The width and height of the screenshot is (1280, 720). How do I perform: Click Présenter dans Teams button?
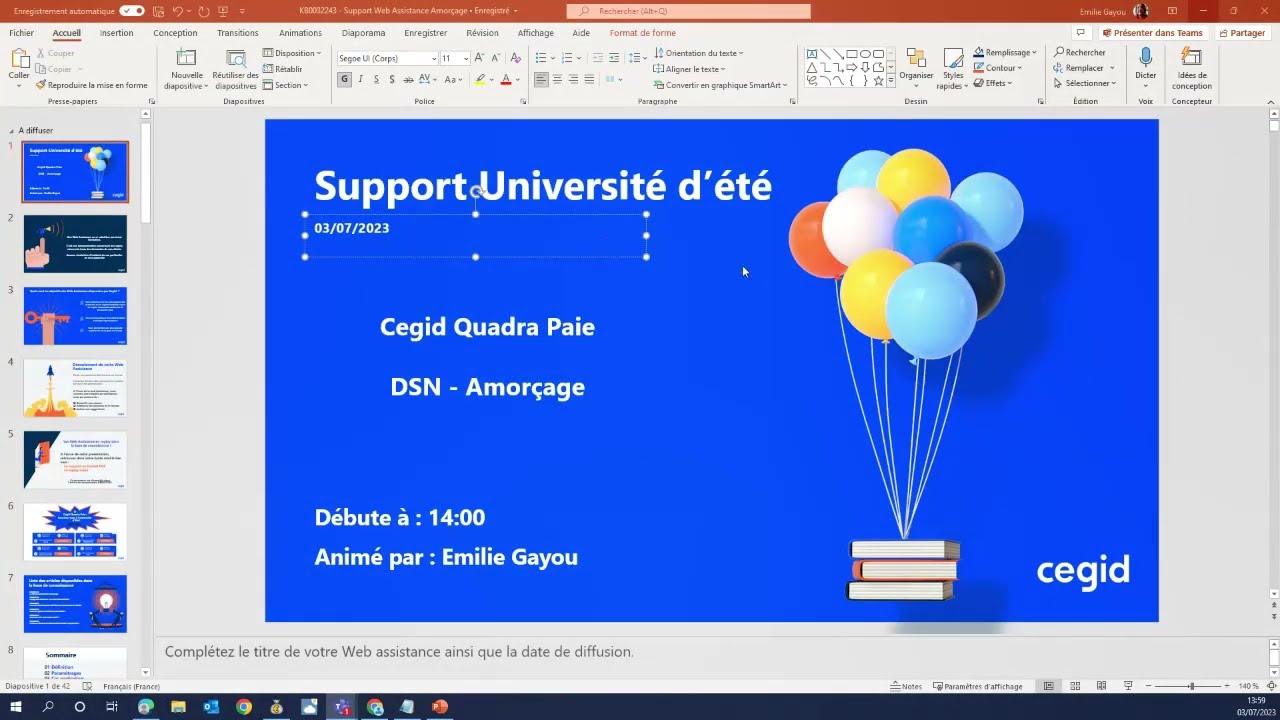1152,33
